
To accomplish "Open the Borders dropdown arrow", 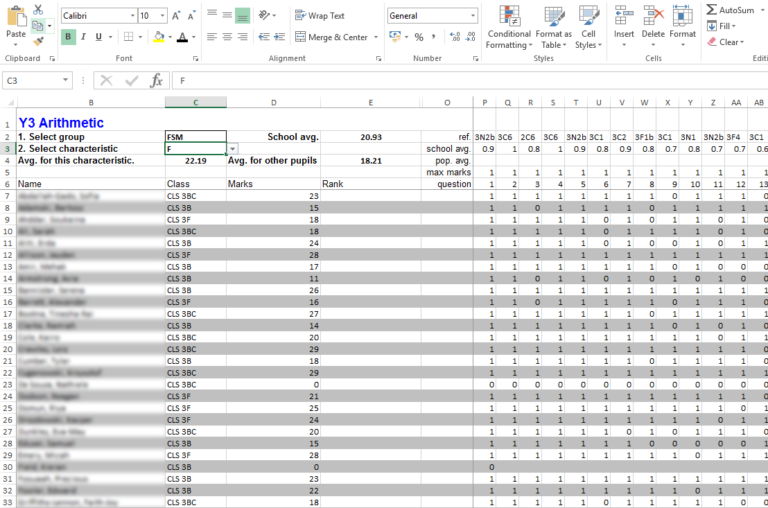I will click(140, 37).
